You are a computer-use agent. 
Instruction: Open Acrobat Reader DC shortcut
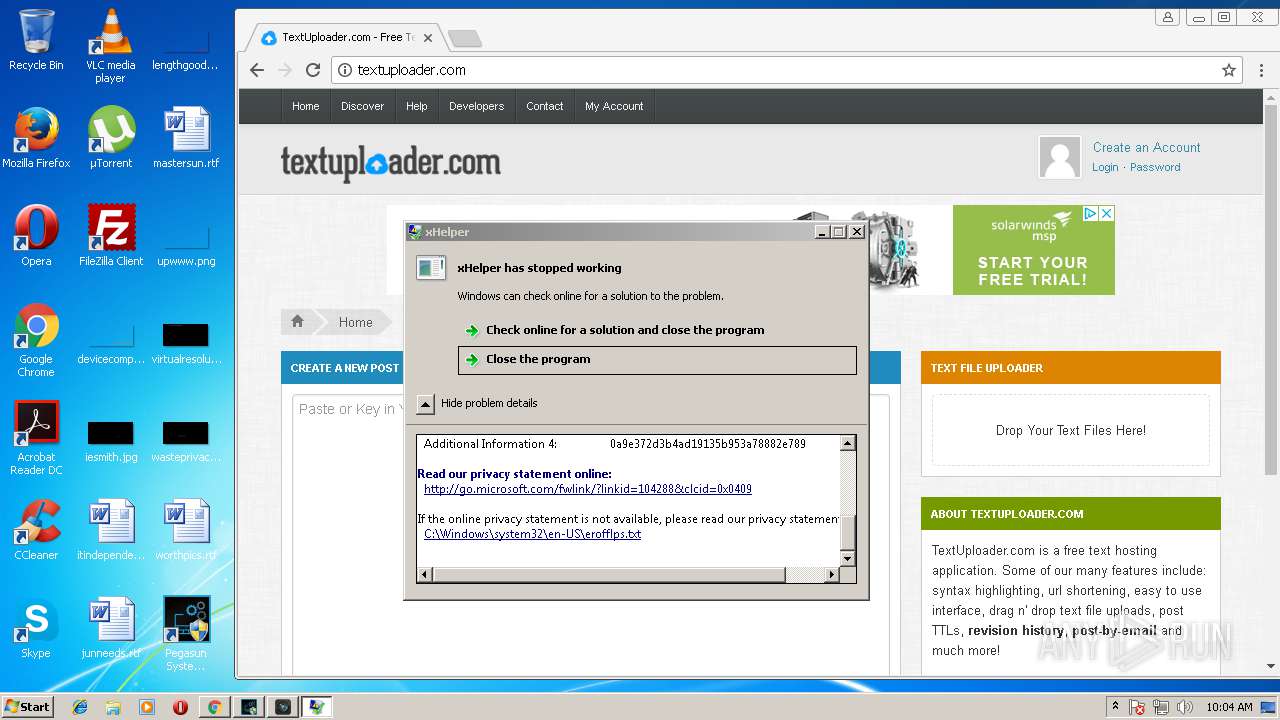(x=36, y=438)
